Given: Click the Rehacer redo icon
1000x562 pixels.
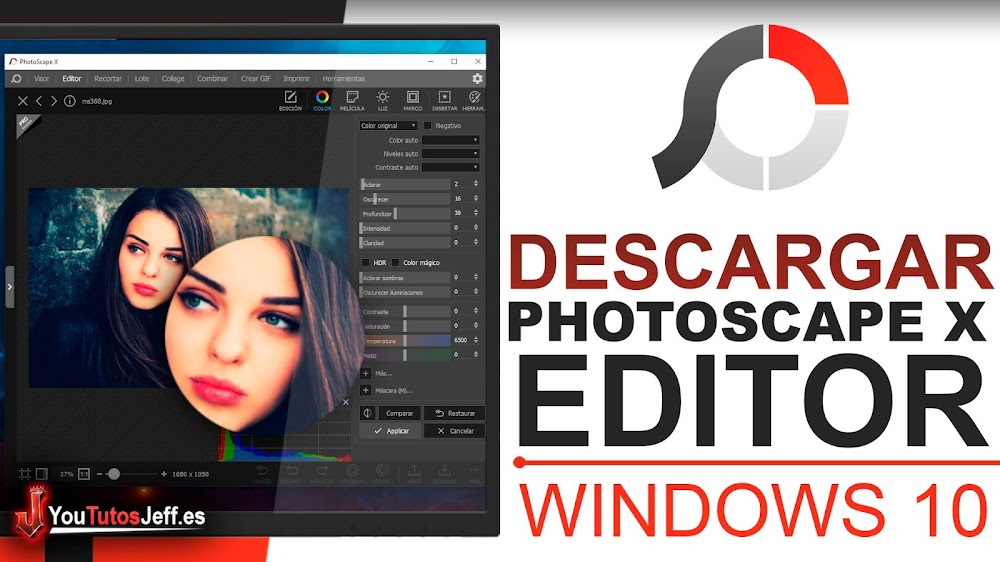Looking at the screenshot, I should click(321, 474).
